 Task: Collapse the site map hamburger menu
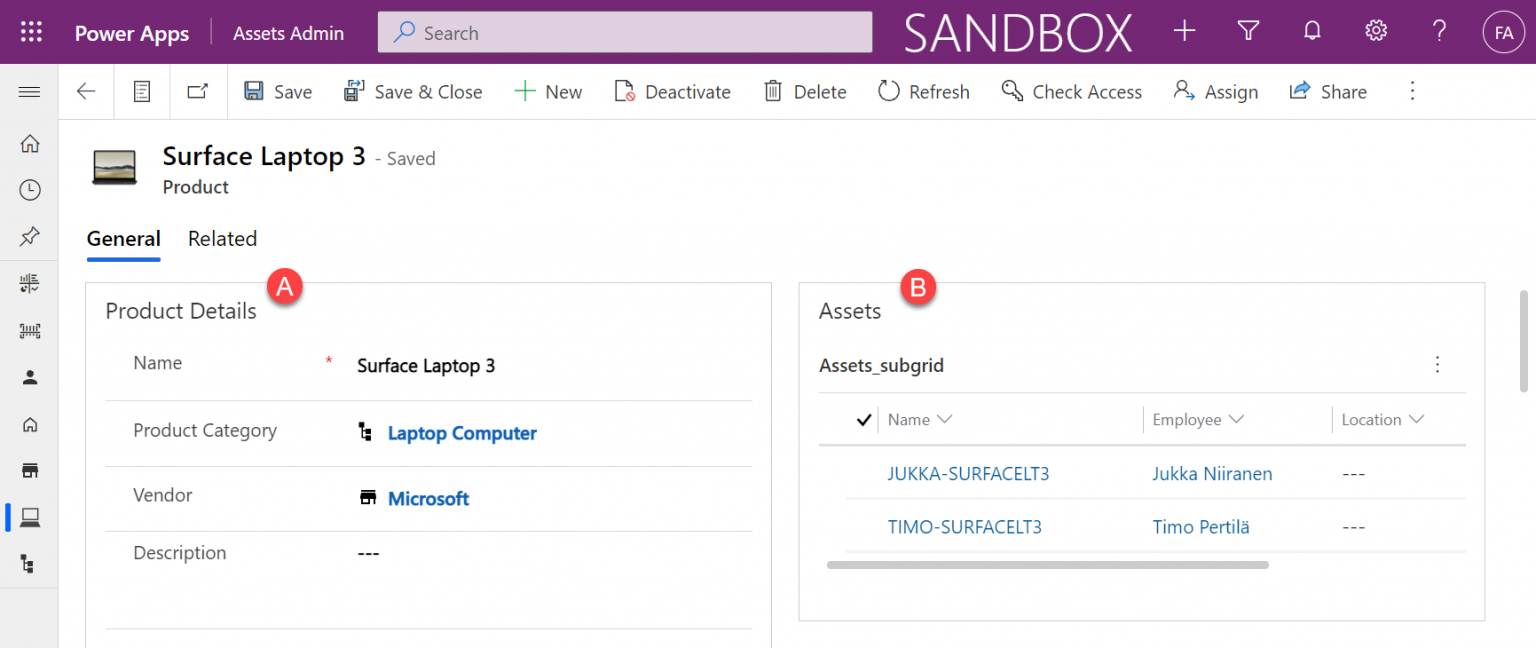coord(30,92)
